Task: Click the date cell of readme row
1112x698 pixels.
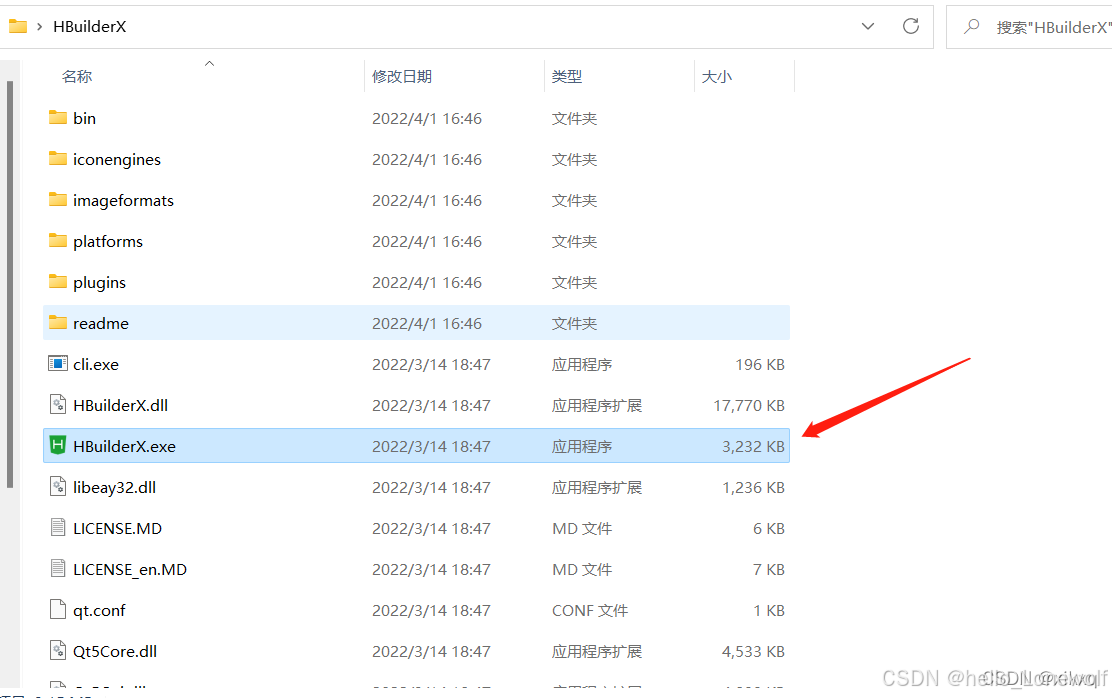Action: [x=427, y=323]
